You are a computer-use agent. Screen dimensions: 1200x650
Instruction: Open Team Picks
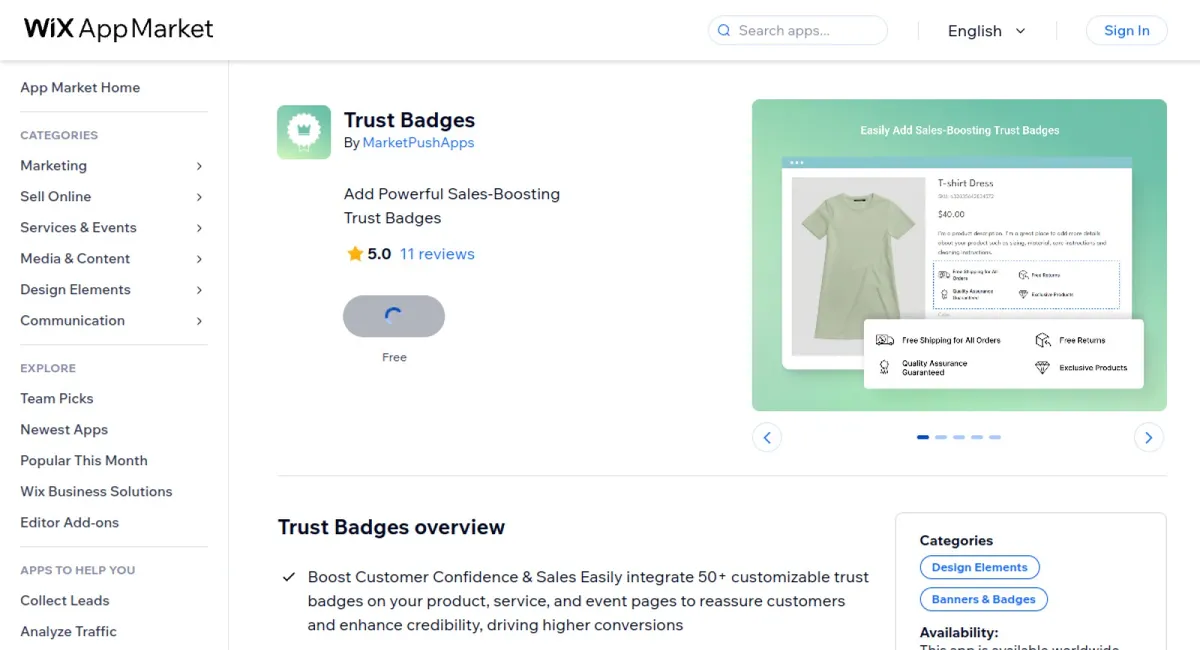pyautogui.click(x=56, y=398)
